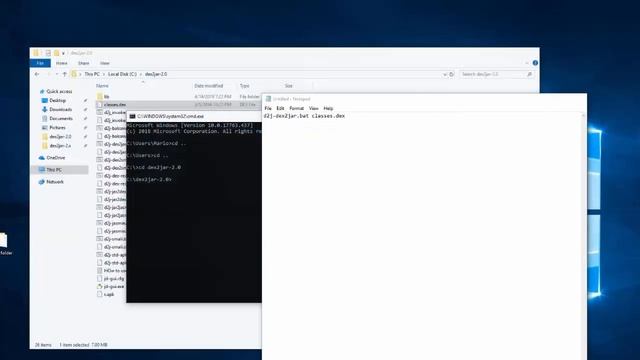Collapse the Explorer ribbon chevron
This screenshot has width=640, height=360.
point(527,63)
